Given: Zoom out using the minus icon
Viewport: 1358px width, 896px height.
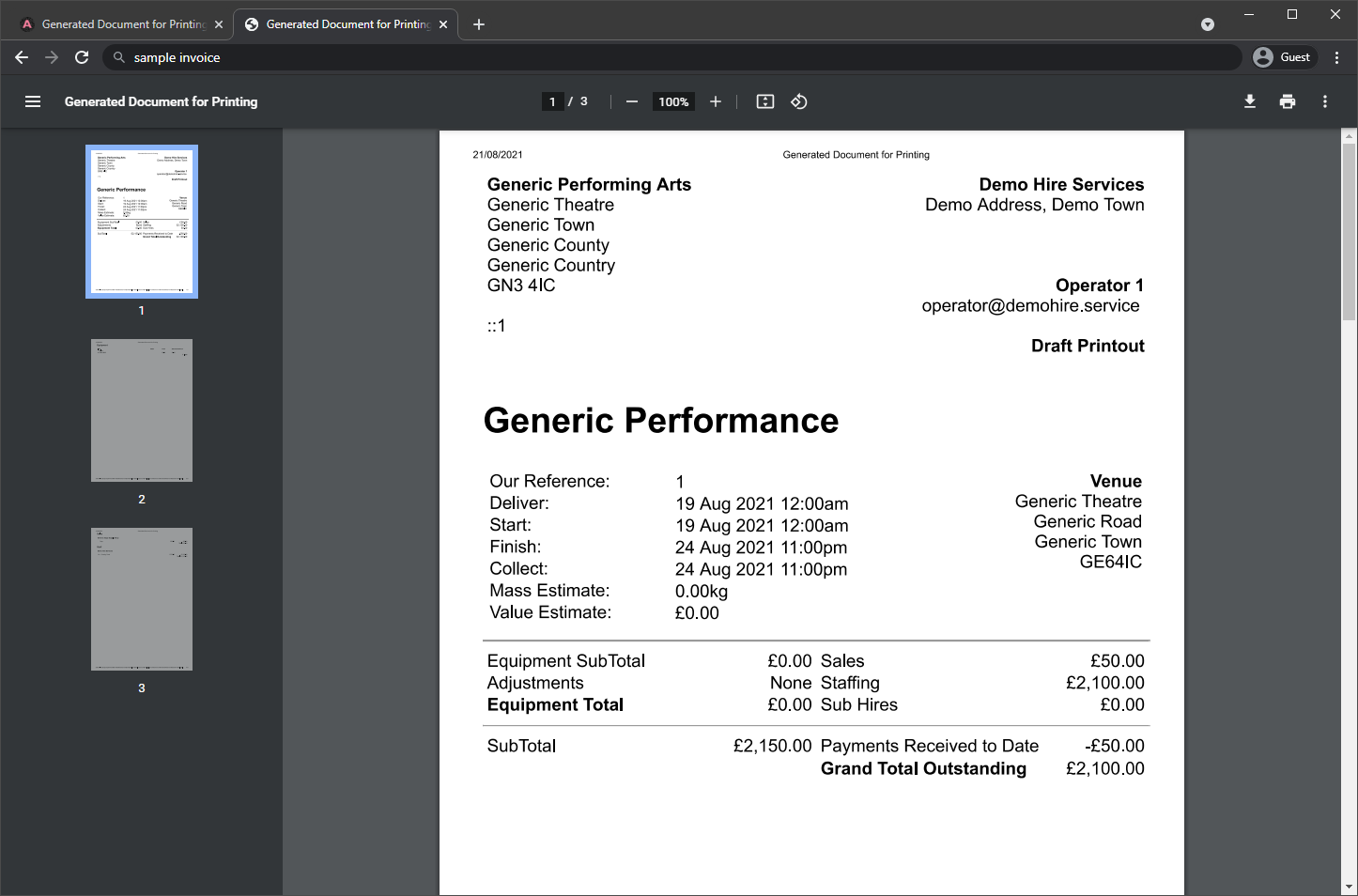Looking at the screenshot, I should tap(632, 101).
